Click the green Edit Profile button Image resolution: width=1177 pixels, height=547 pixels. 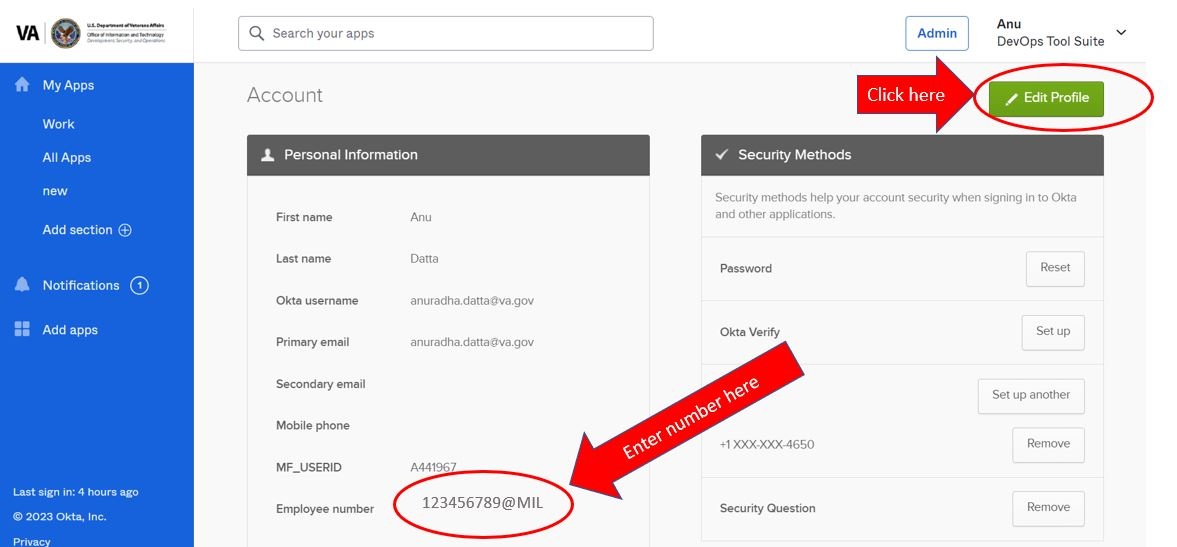coord(1046,98)
